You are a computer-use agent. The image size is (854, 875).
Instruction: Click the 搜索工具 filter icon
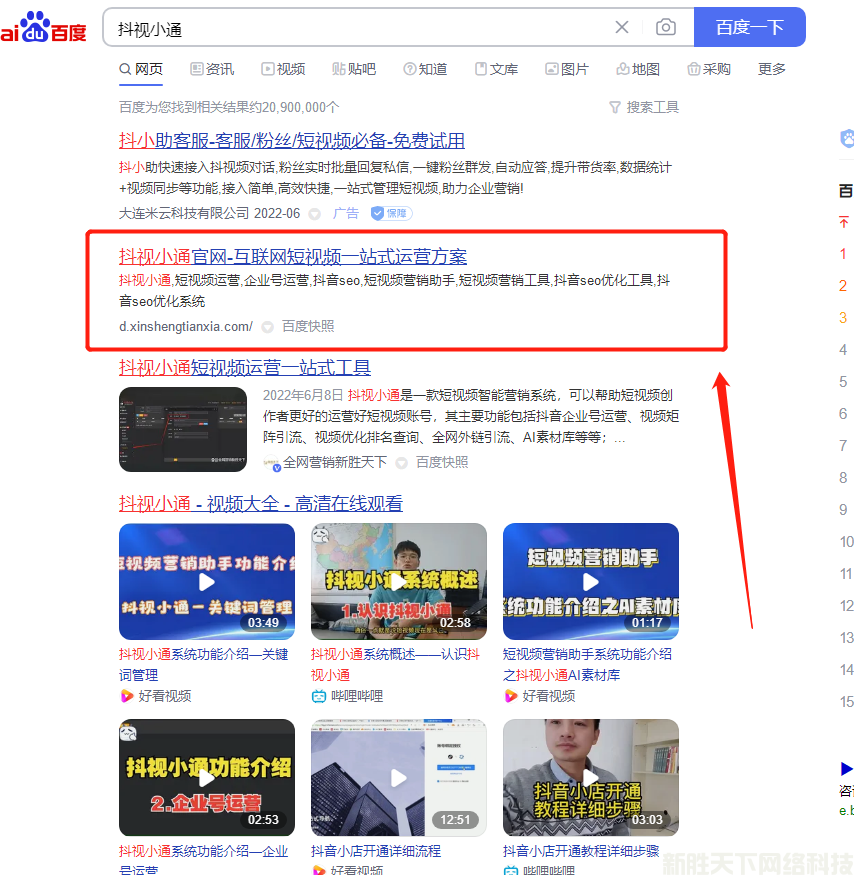point(615,107)
